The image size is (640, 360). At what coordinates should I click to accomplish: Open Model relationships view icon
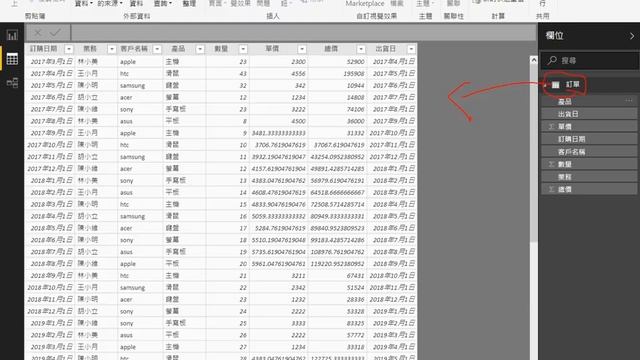(x=12, y=83)
